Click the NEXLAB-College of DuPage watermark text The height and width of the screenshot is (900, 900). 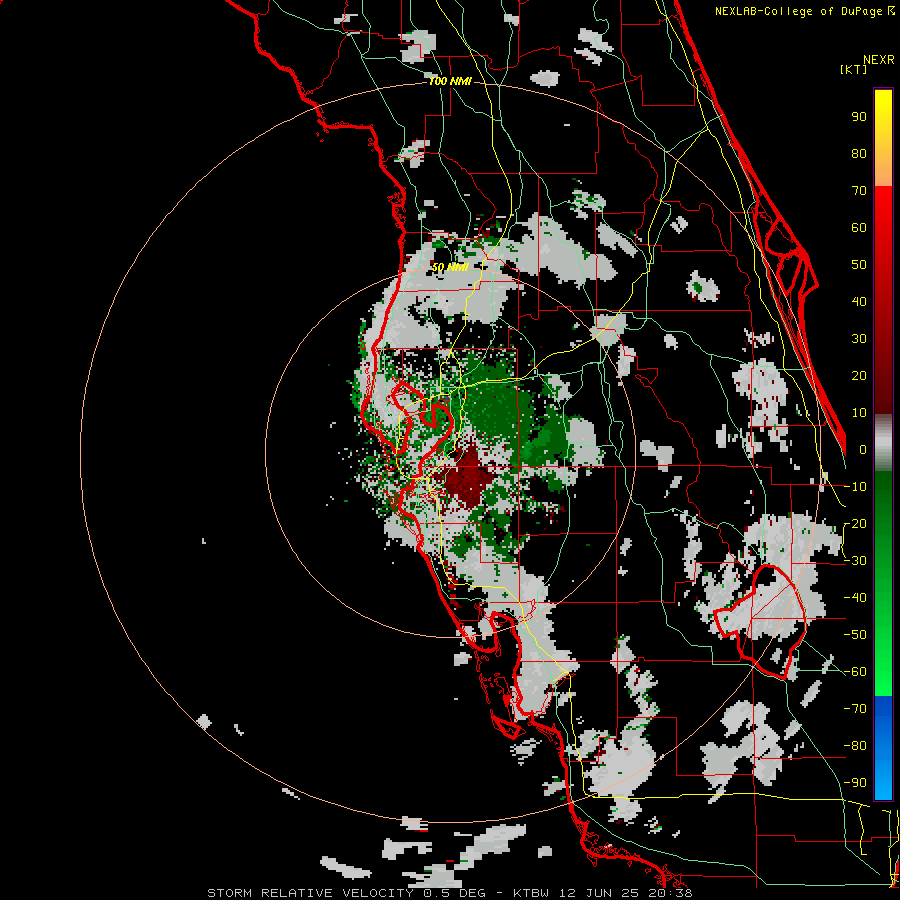point(804,11)
